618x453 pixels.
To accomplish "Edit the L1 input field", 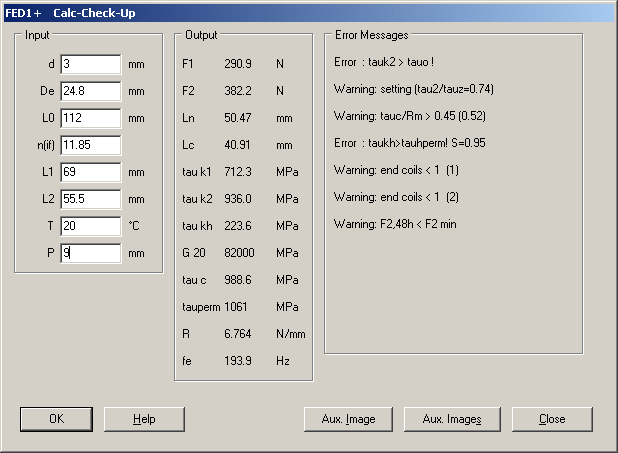I will coord(90,172).
